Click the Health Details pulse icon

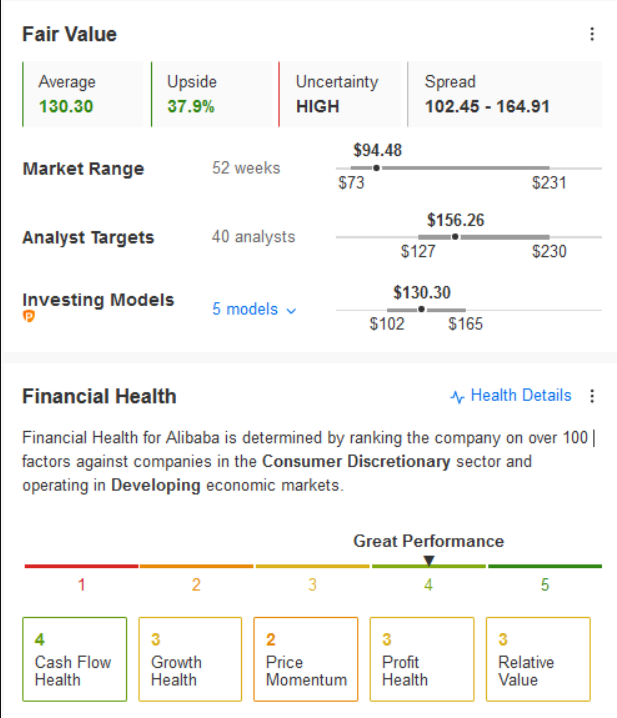[458, 397]
